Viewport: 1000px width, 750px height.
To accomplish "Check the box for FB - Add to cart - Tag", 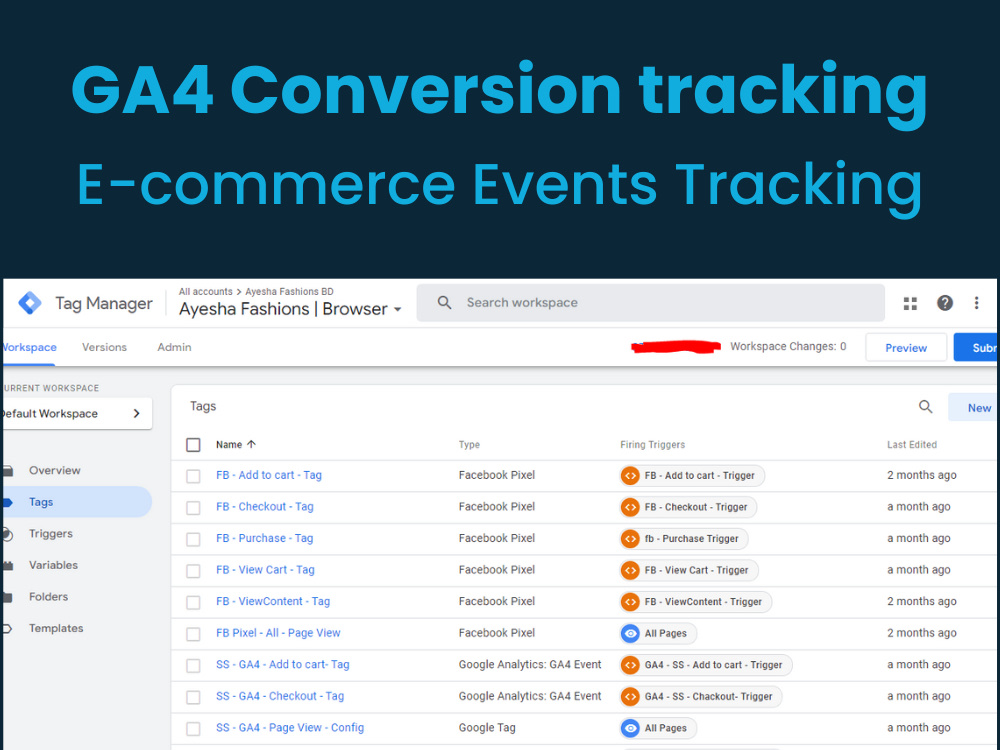I will [x=193, y=476].
